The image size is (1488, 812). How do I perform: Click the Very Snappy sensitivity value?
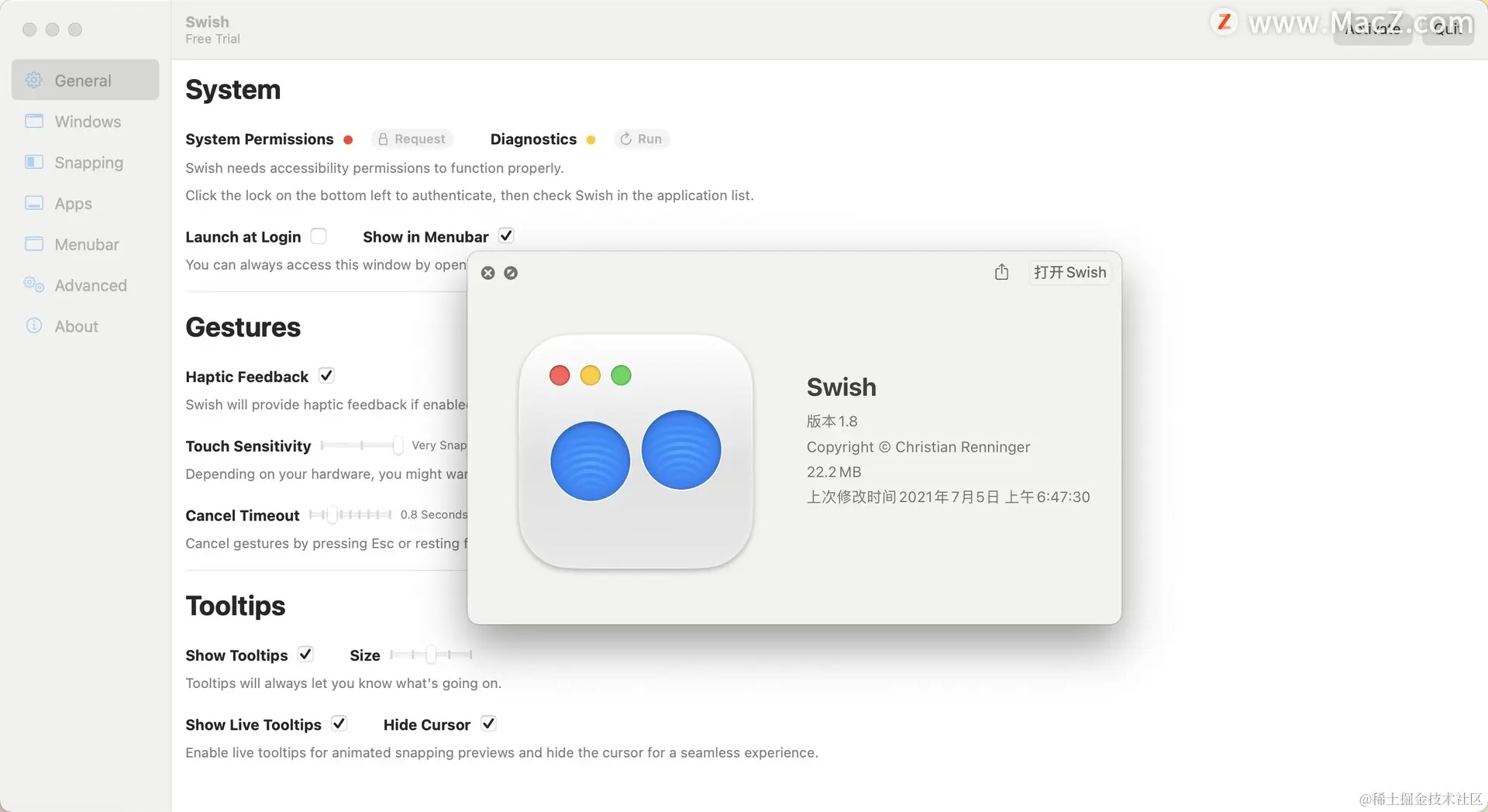[439, 446]
